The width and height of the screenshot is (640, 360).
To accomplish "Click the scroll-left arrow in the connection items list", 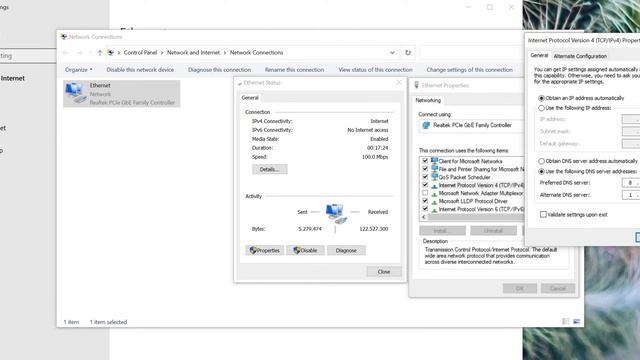I will [x=423, y=217].
